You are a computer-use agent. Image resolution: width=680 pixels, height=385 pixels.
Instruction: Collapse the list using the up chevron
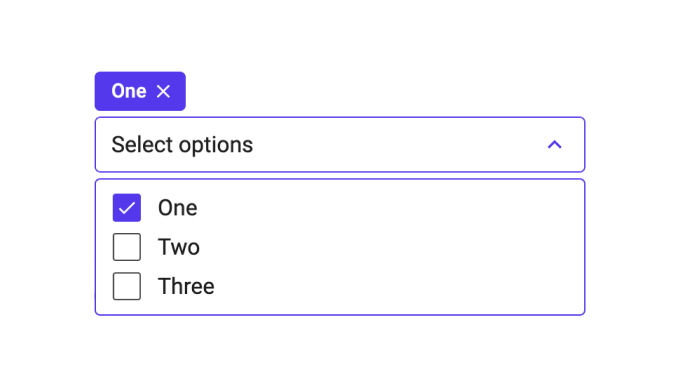(555, 144)
